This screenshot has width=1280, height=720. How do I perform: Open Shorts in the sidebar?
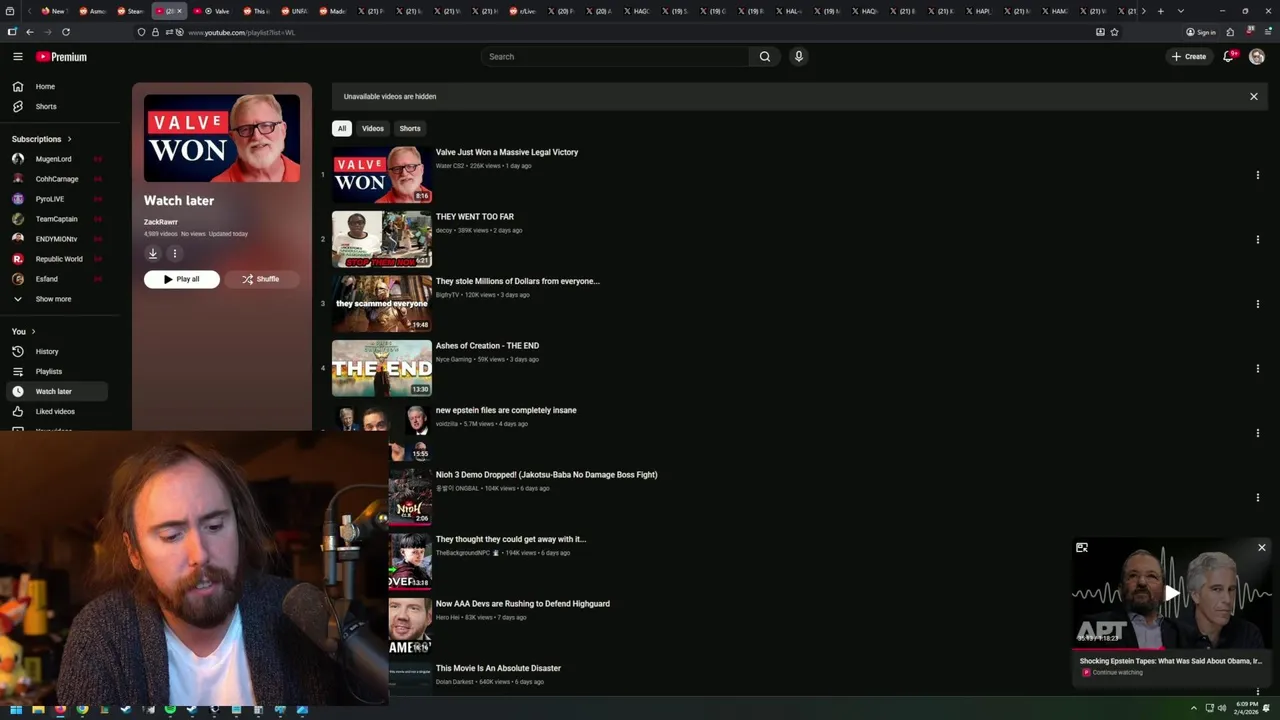tap(56, 106)
